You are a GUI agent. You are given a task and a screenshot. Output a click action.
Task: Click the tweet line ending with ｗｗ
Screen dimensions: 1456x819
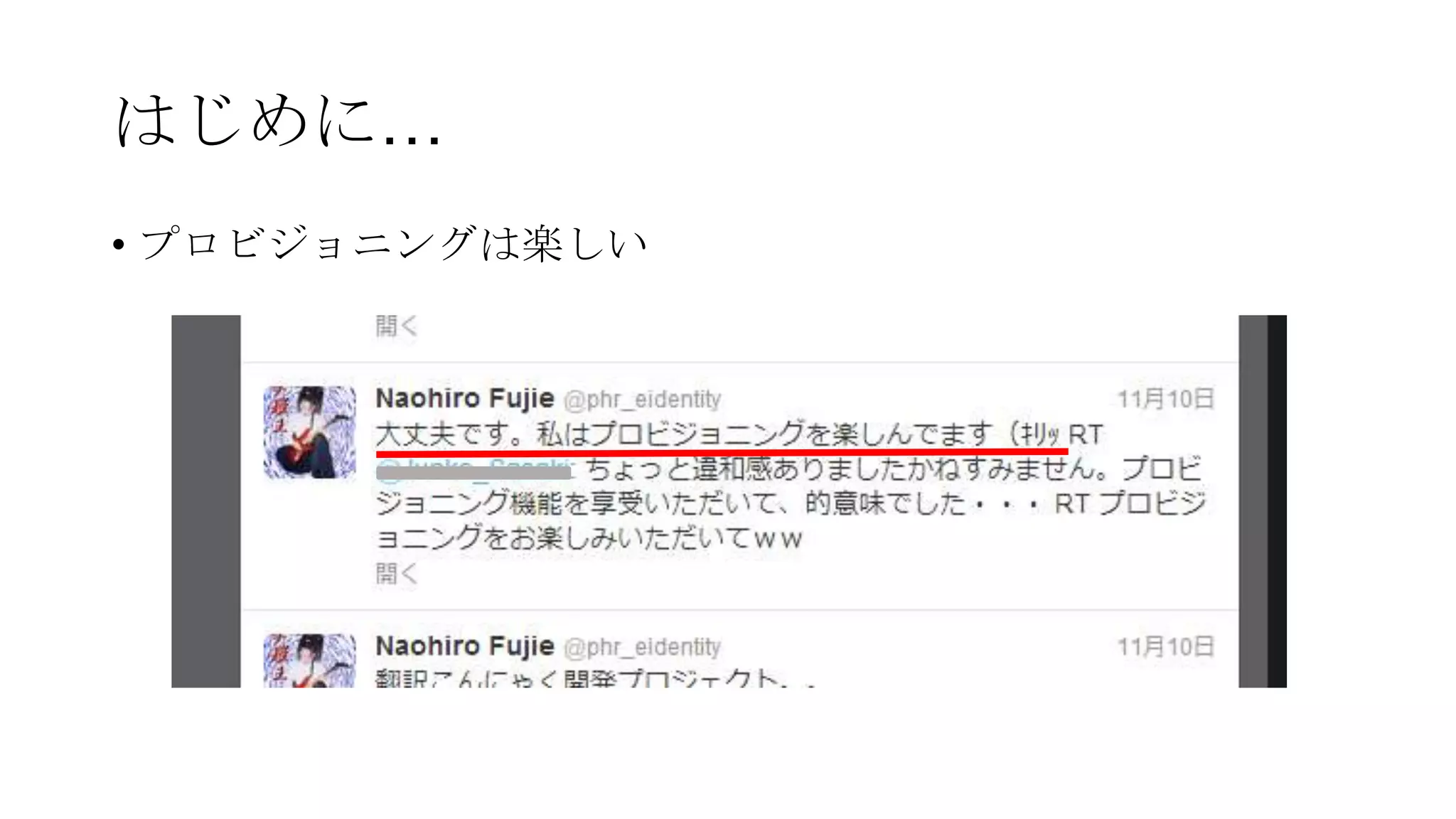[x=589, y=538]
